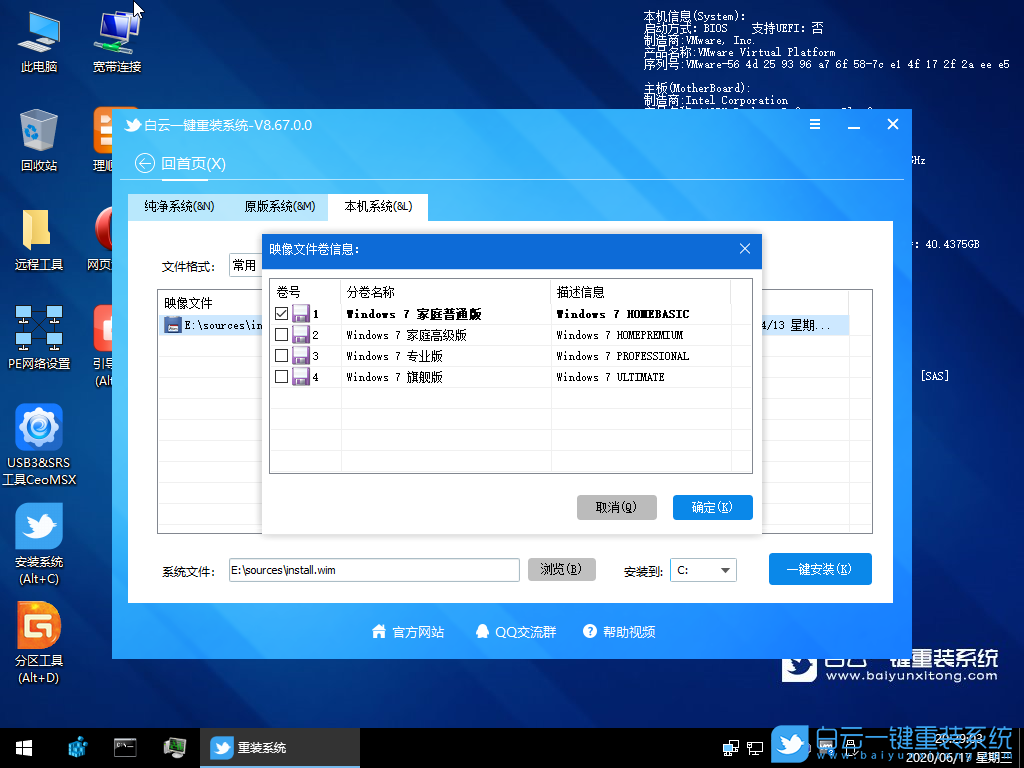The width and height of the screenshot is (1024, 768).
Task: Click the 官方网站 home icon
Action: [x=380, y=631]
